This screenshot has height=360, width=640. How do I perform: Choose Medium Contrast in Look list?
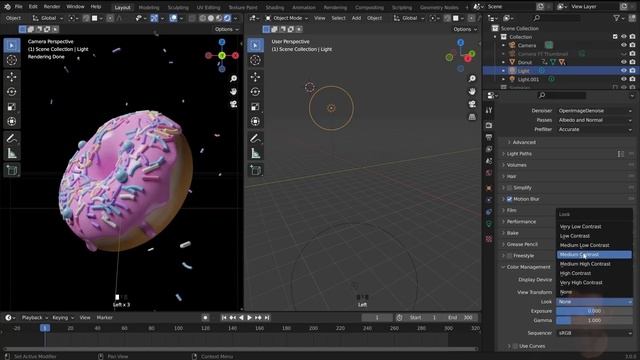point(594,255)
